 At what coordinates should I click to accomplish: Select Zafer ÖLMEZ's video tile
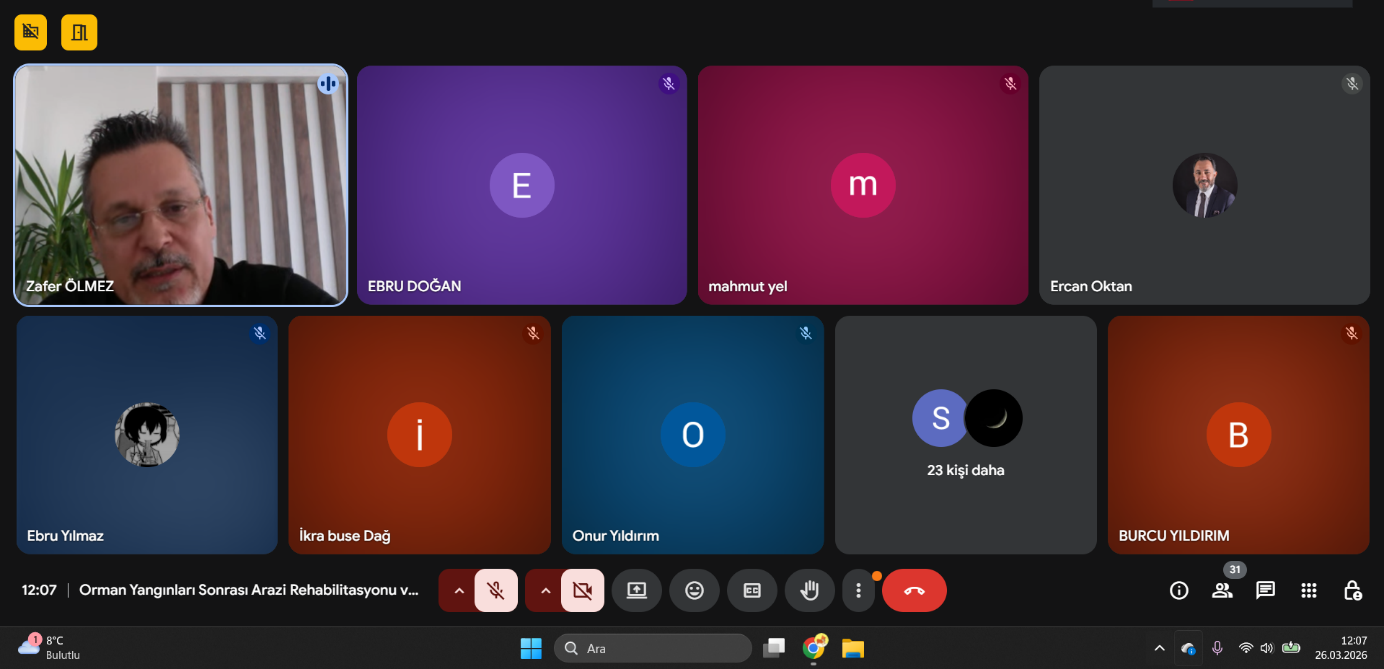pos(180,185)
